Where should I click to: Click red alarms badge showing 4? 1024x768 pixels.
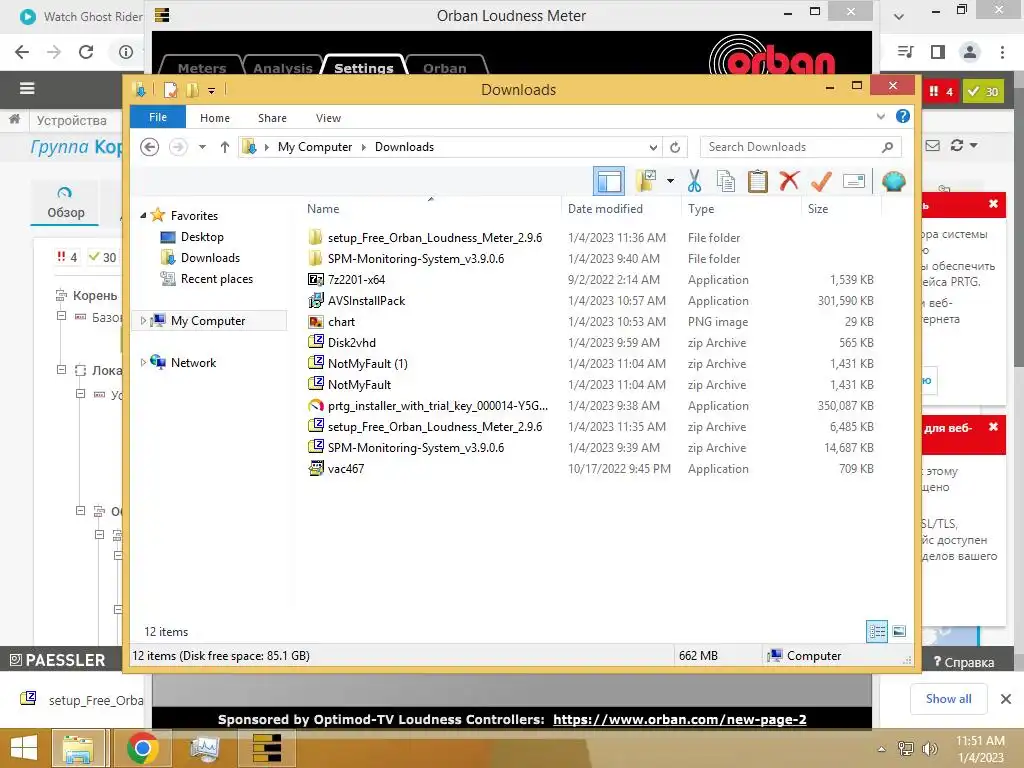tap(940, 91)
